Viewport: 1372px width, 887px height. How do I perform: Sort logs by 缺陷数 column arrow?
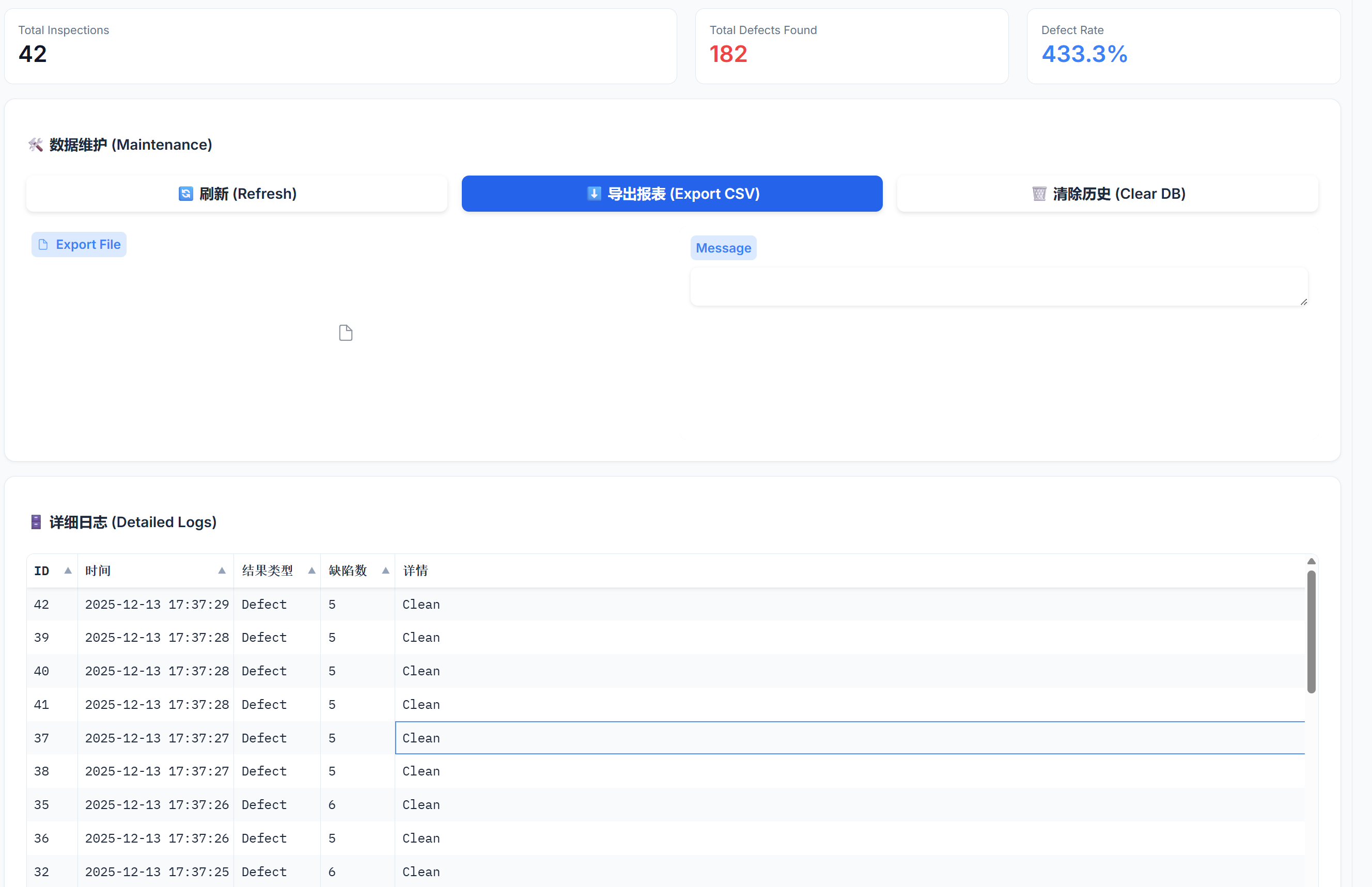385,571
